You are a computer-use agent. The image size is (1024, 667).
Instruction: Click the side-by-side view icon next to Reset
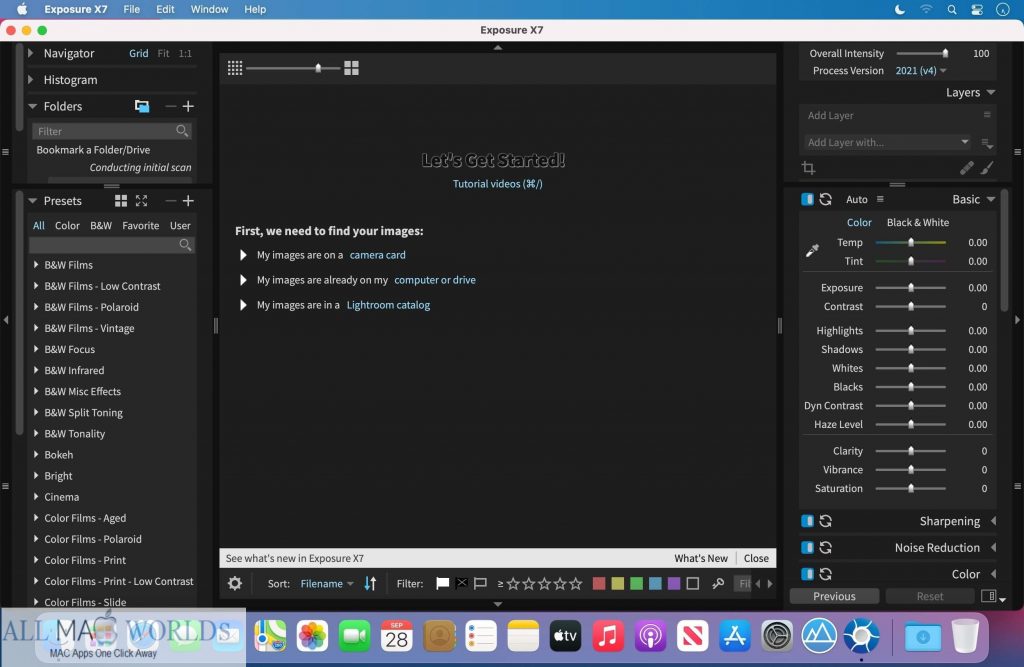click(988, 596)
